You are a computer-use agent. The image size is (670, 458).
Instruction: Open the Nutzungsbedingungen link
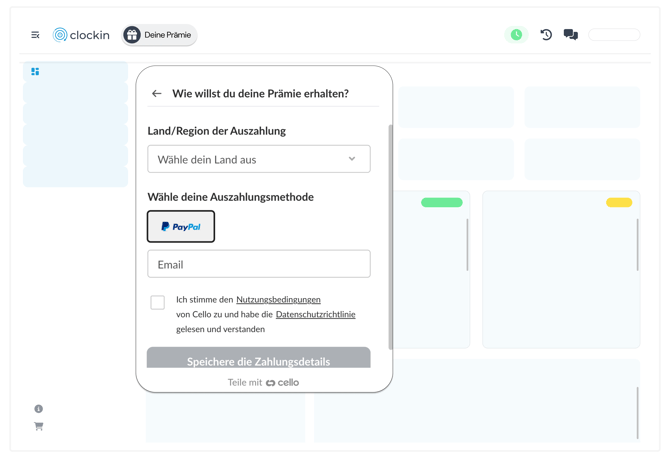pos(278,300)
